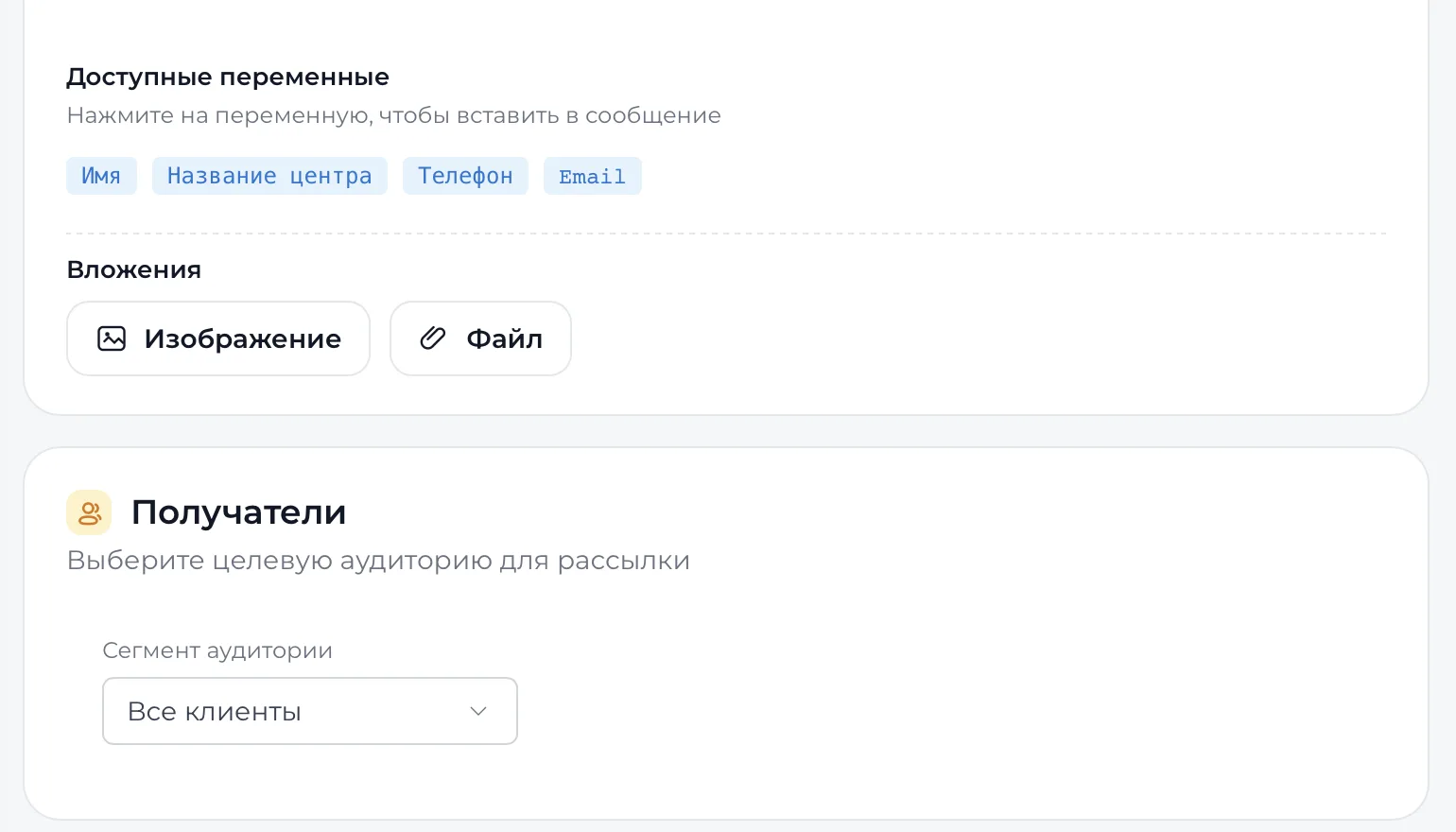Screen dimensions: 1456x832
Task: Expand the chevron arrow next to Все клиенты
Action: tap(478, 711)
